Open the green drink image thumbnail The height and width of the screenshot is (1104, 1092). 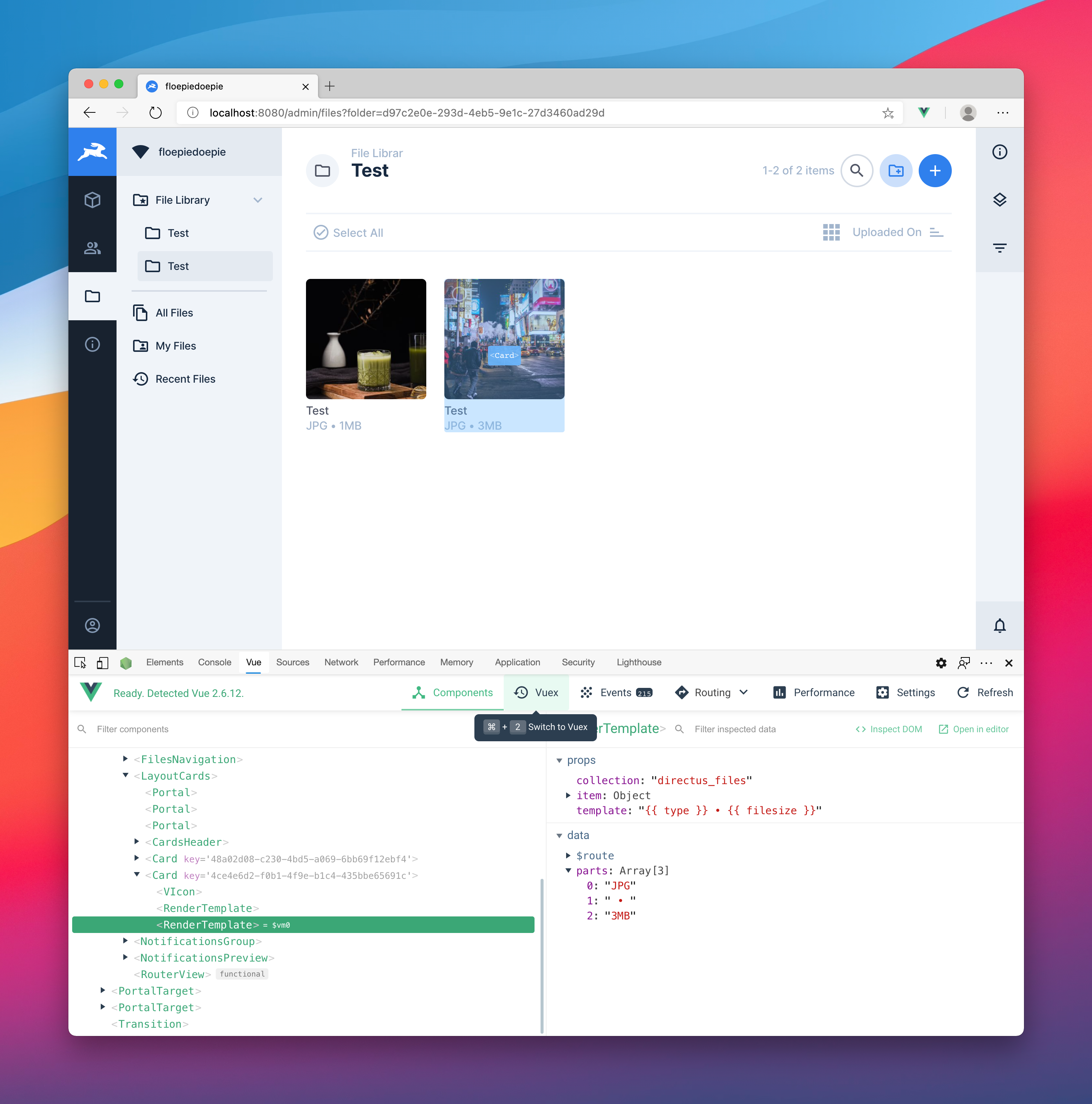366,339
